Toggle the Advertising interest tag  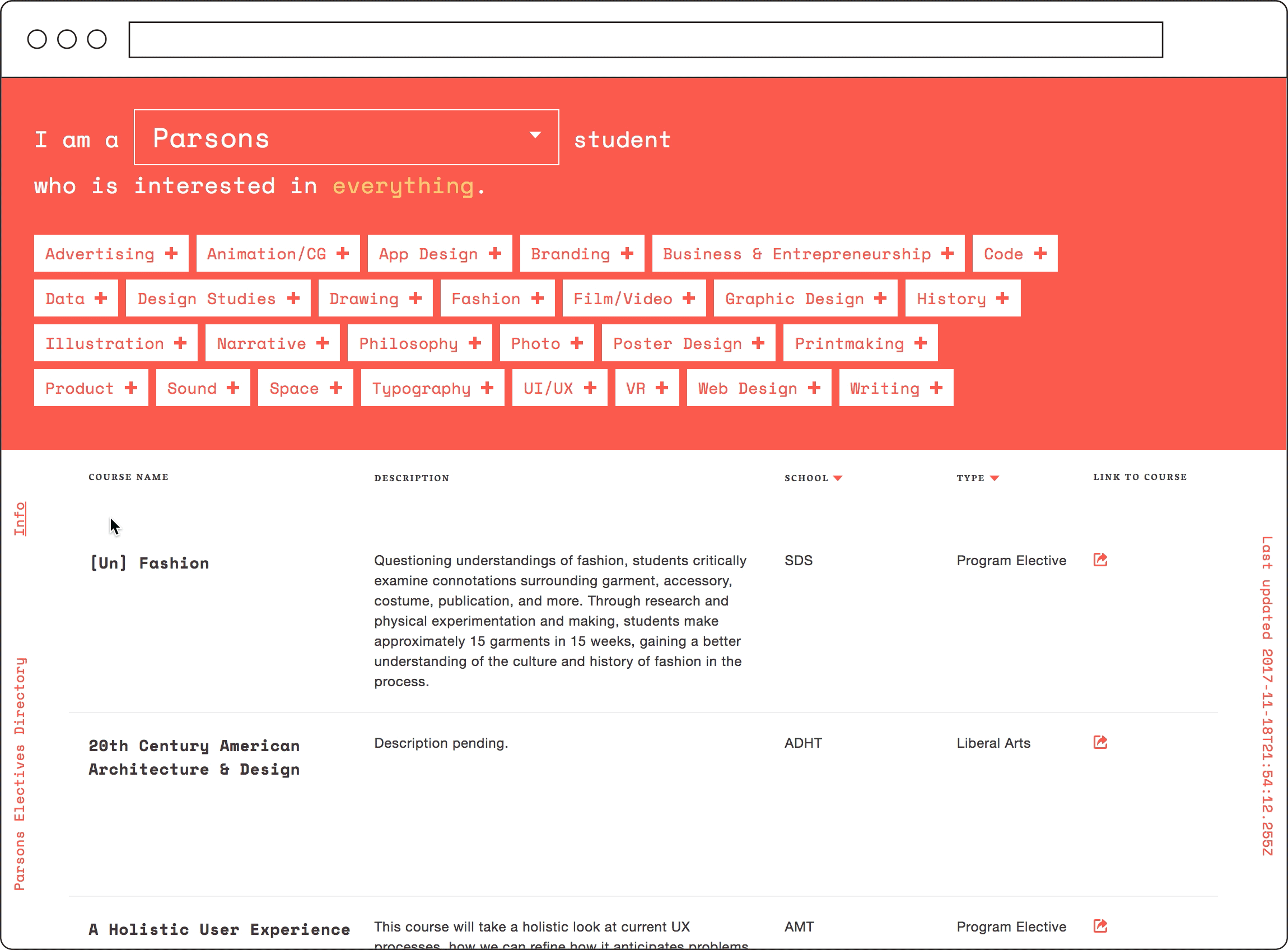pyautogui.click(x=108, y=253)
